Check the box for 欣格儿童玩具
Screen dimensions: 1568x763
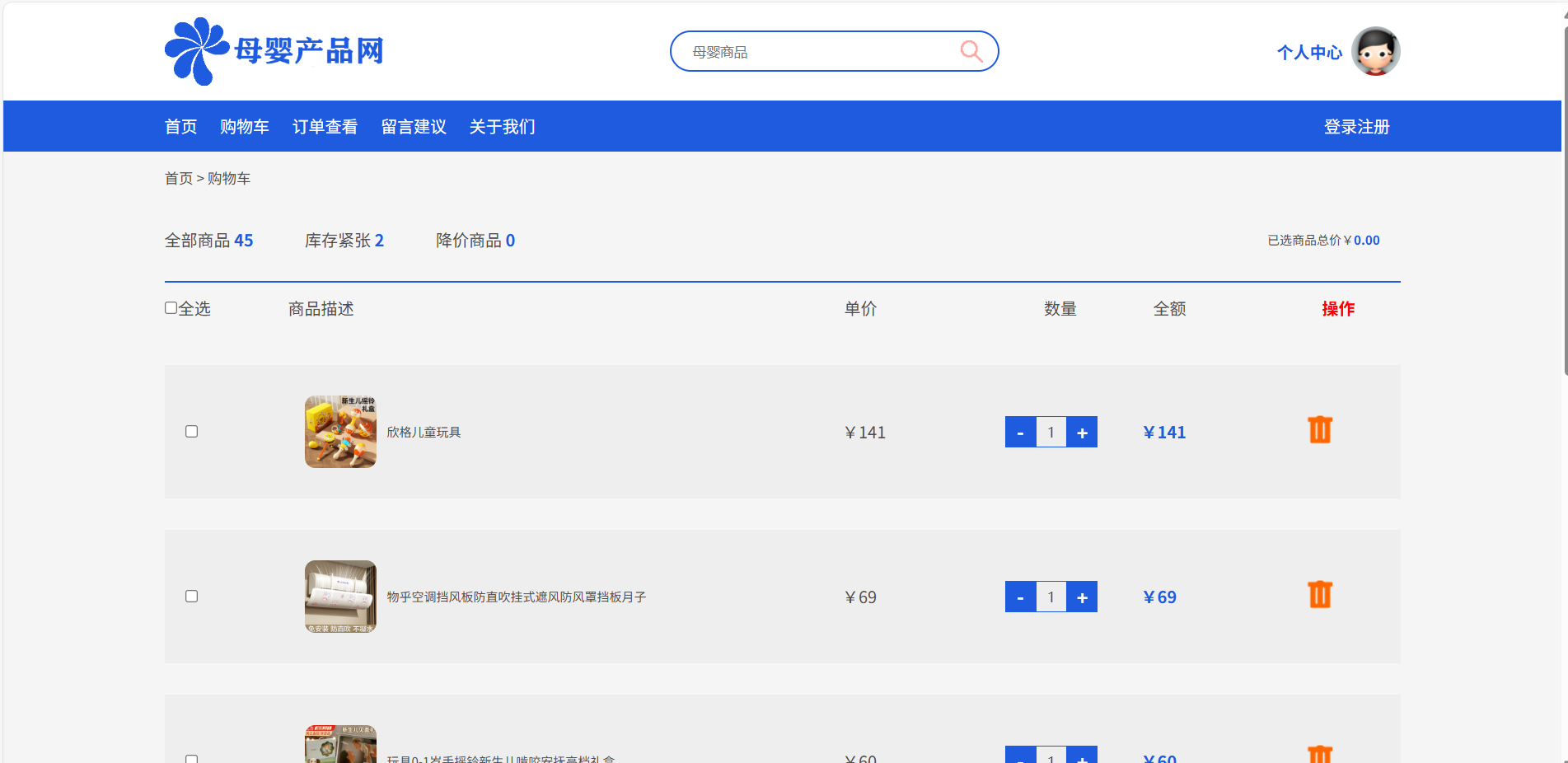[x=192, y=432]
